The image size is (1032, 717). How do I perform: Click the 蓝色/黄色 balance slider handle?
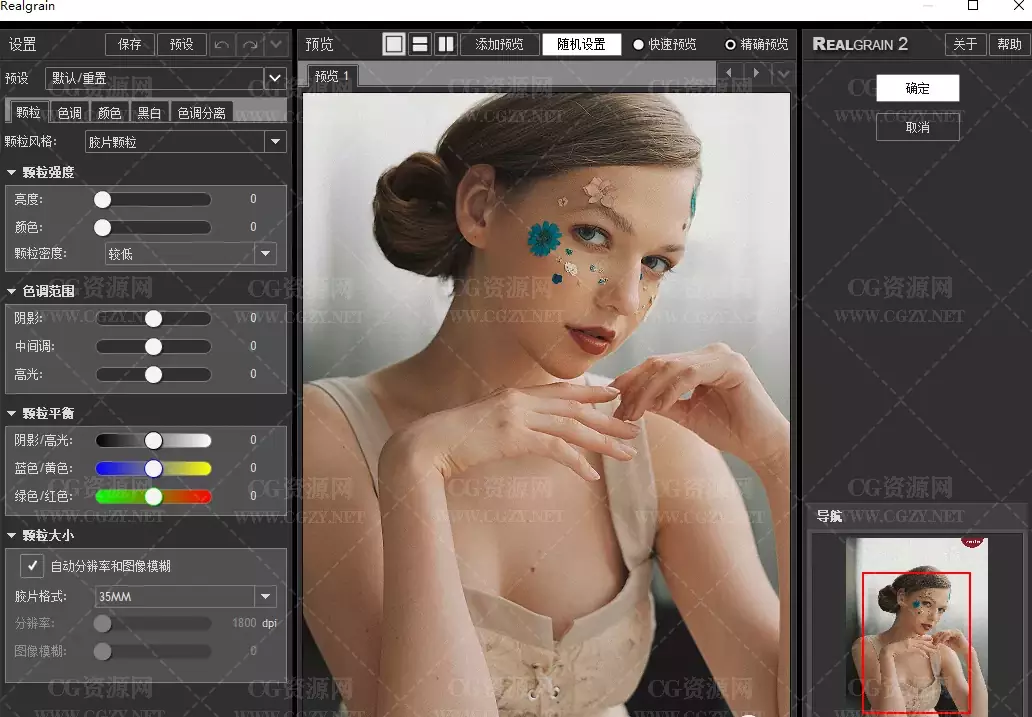[153, 468]
